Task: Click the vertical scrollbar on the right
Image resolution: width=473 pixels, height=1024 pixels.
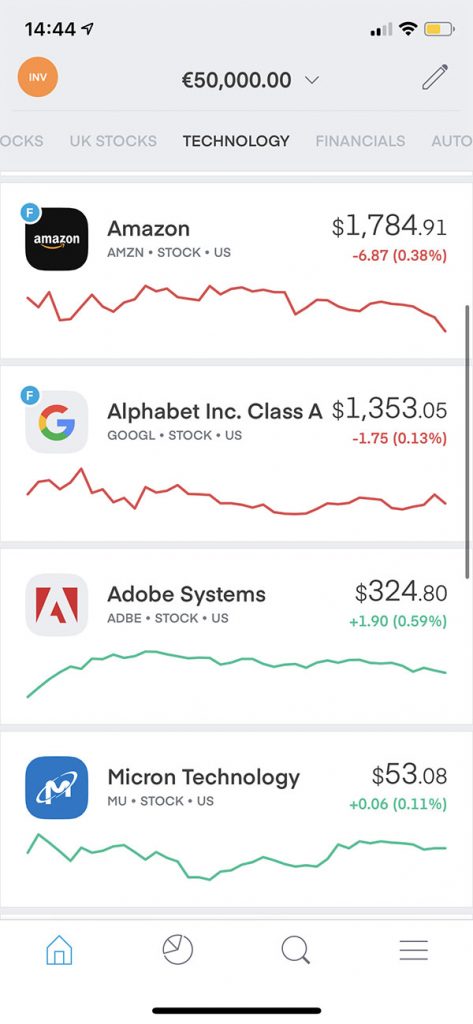Action: coord(468,441)
